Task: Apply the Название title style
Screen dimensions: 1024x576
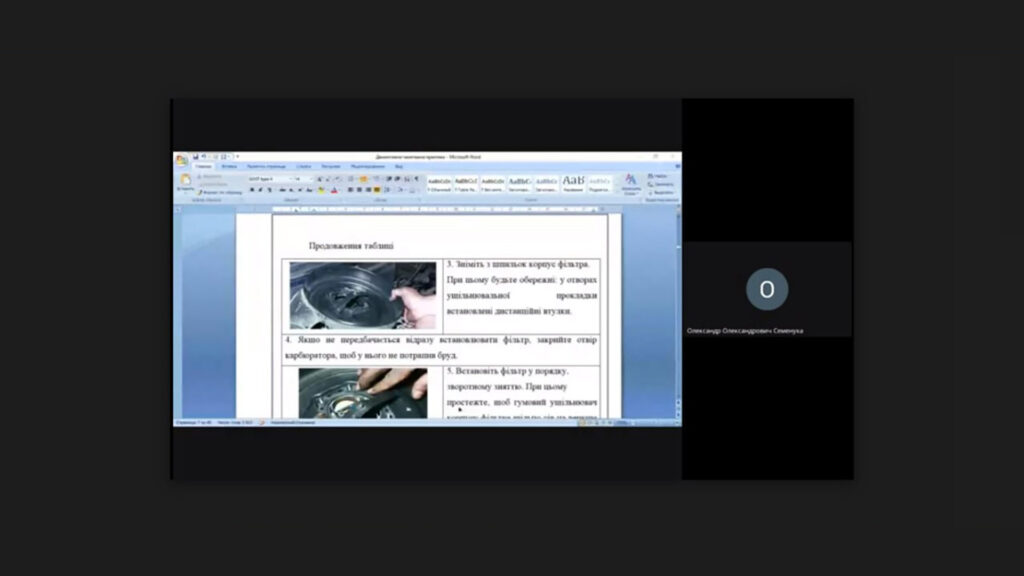Action: (x=573, y=184)
